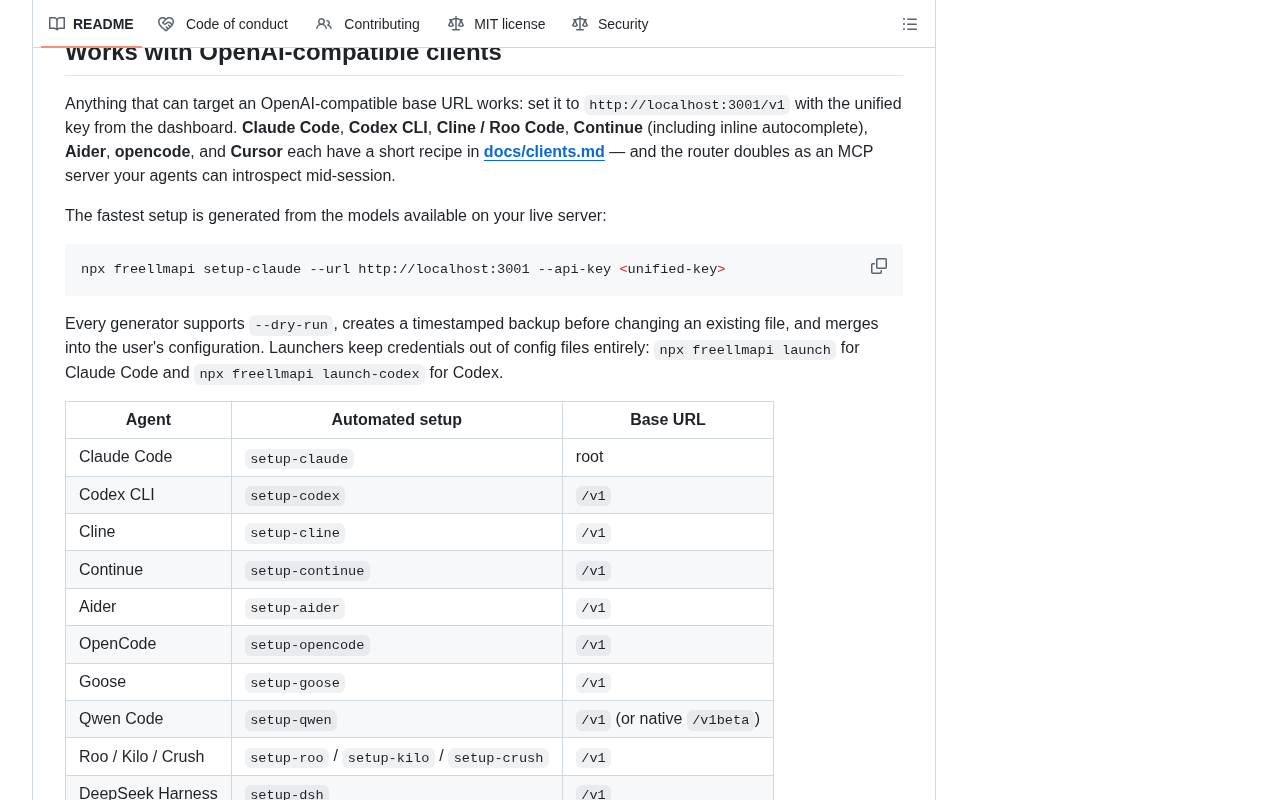The image size is (1280, 800).
Task: Click the setup-continue code cell
Action: [x=307, y=571]
